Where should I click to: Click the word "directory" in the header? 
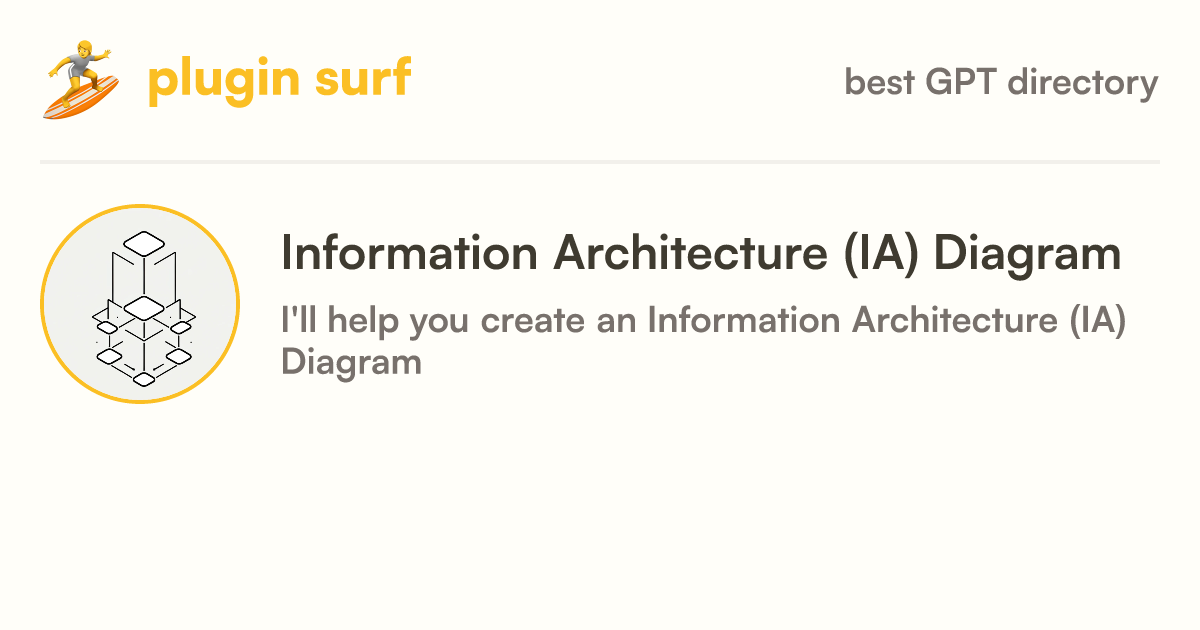click(1083, 82)
